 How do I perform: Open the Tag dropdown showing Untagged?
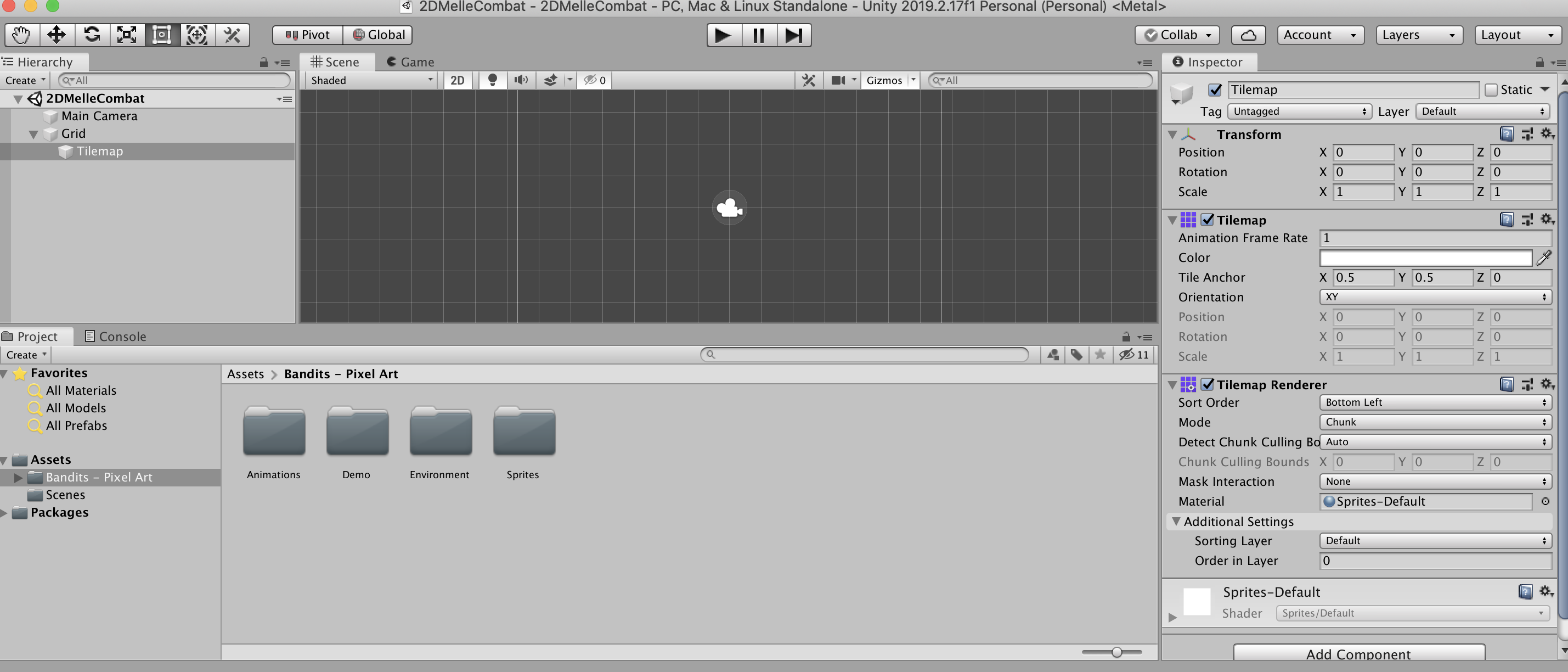click(x=1300, y=111)
